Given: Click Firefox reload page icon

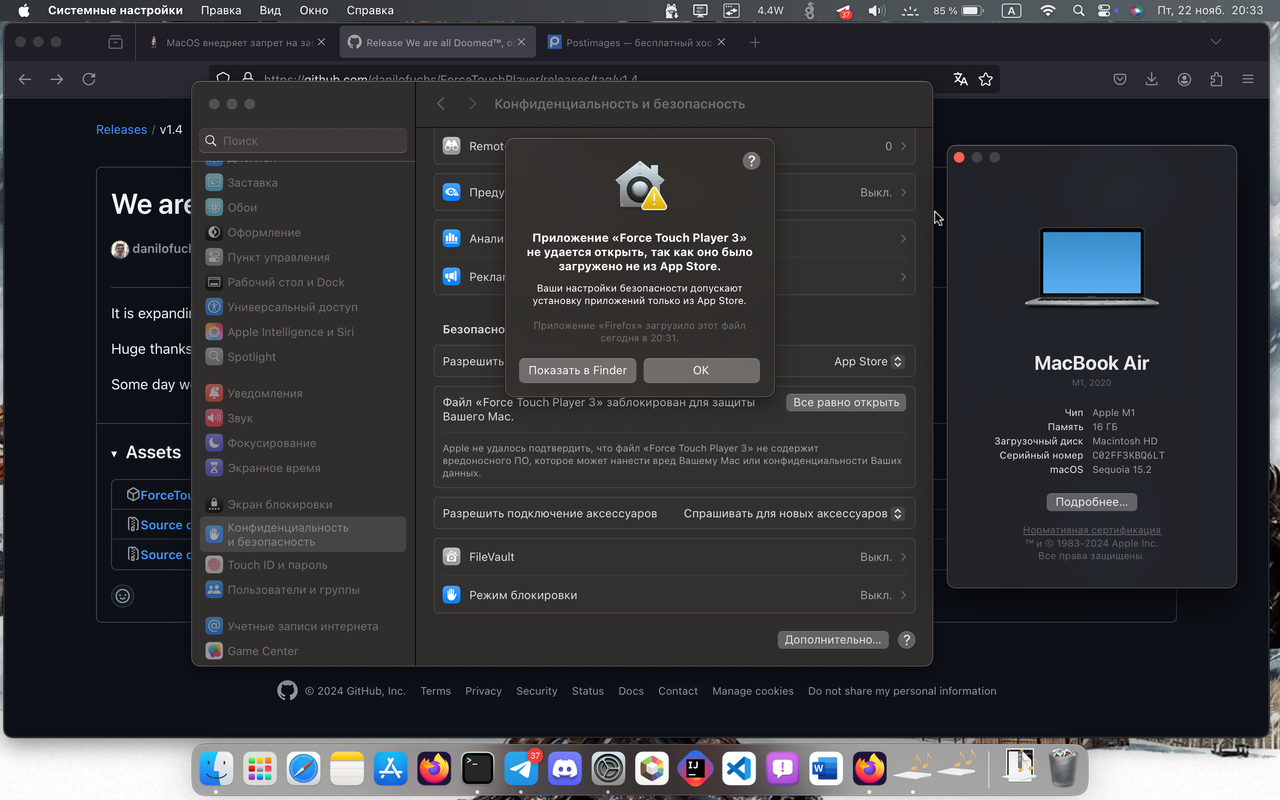Looking at the screenshot, I should 89,79.
